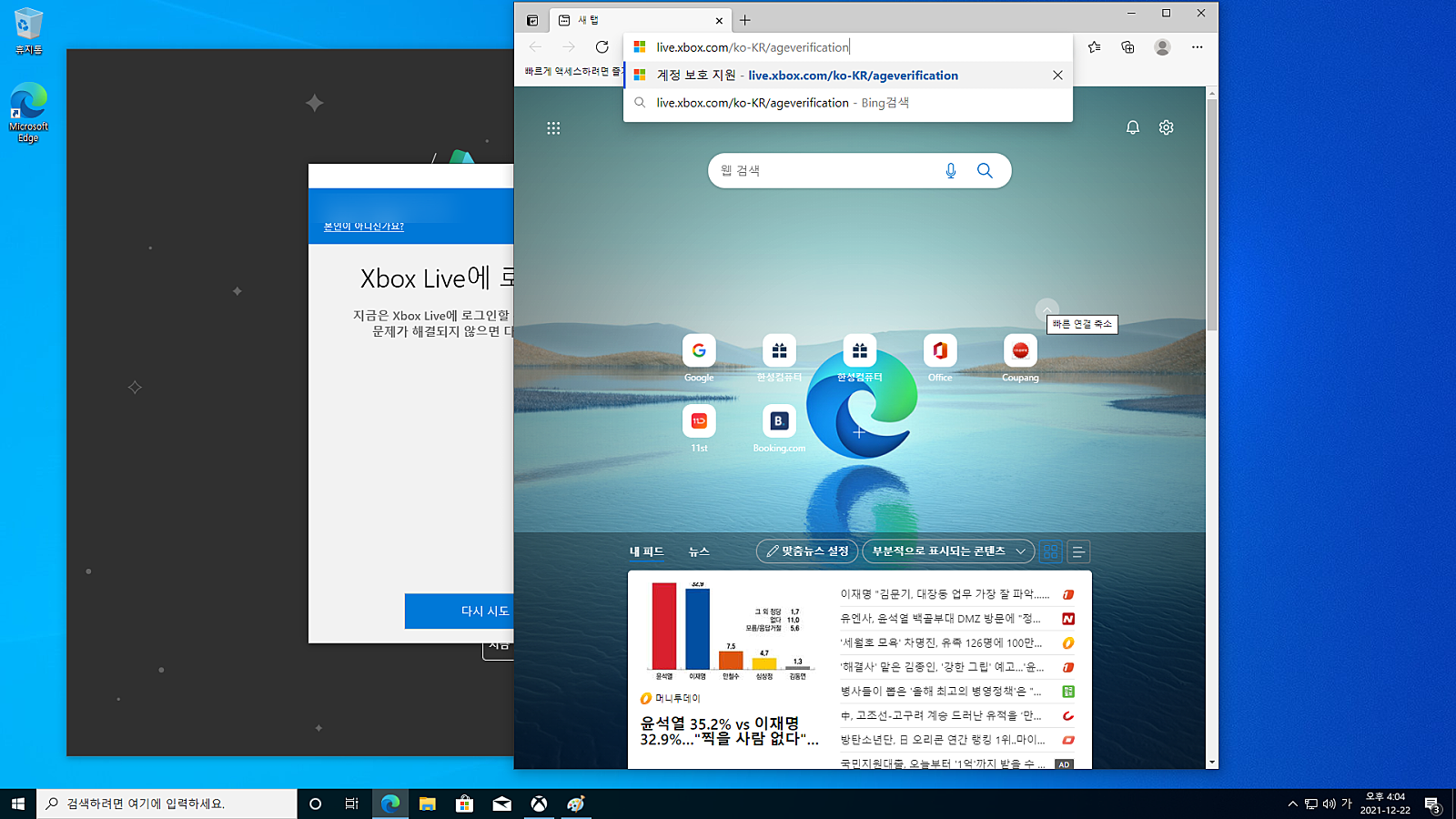Open the Google quick link
1456x819 pixels.
point(699,357)
